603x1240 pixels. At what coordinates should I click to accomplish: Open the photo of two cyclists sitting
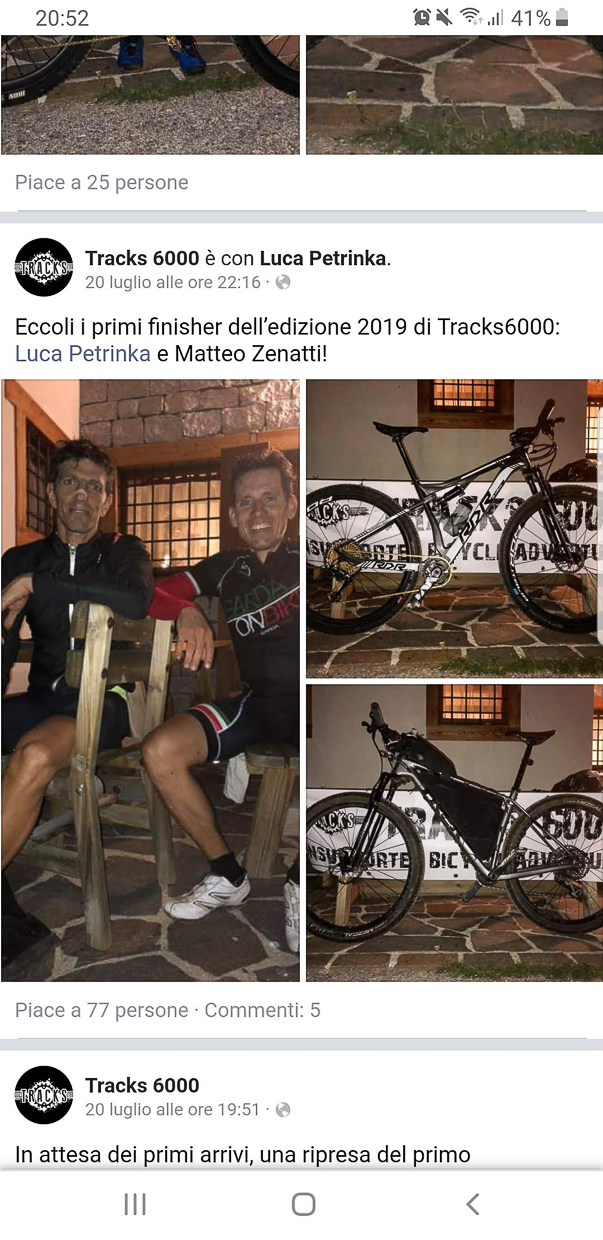click(x=150, y=680)
